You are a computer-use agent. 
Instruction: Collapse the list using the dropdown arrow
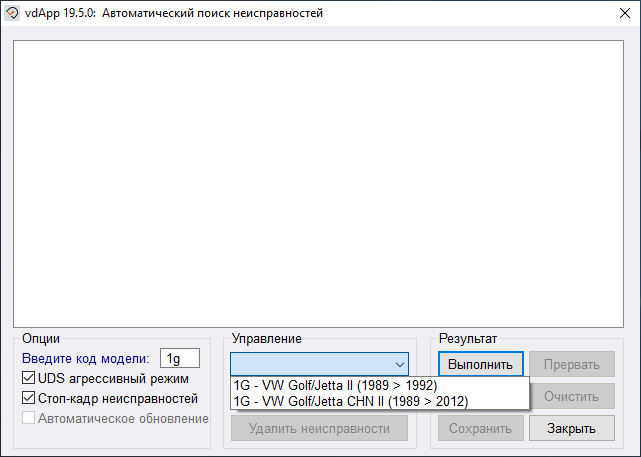pyautogui.click(x=399, y=364)
